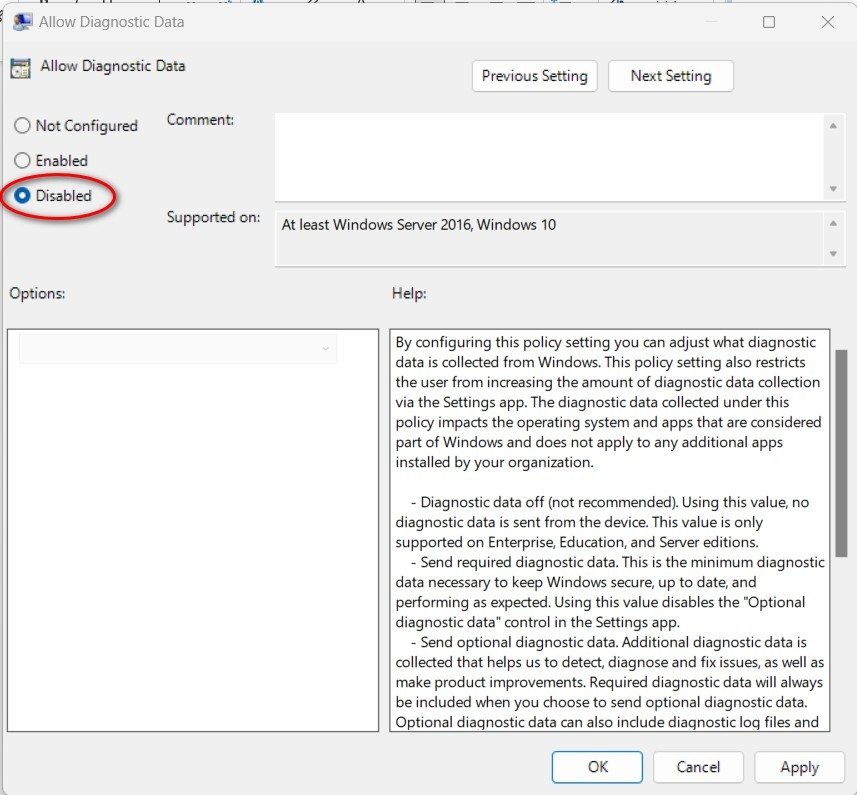Click the Allow Diagnostic Data title bar icon
857x795 pixels.
point(20,21)
